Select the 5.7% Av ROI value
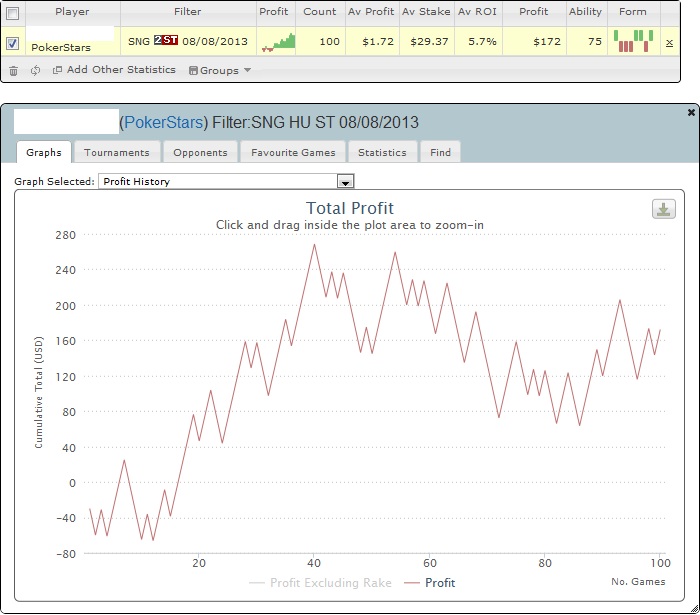The width and height of the screenshot is (700, 615). 482,42
